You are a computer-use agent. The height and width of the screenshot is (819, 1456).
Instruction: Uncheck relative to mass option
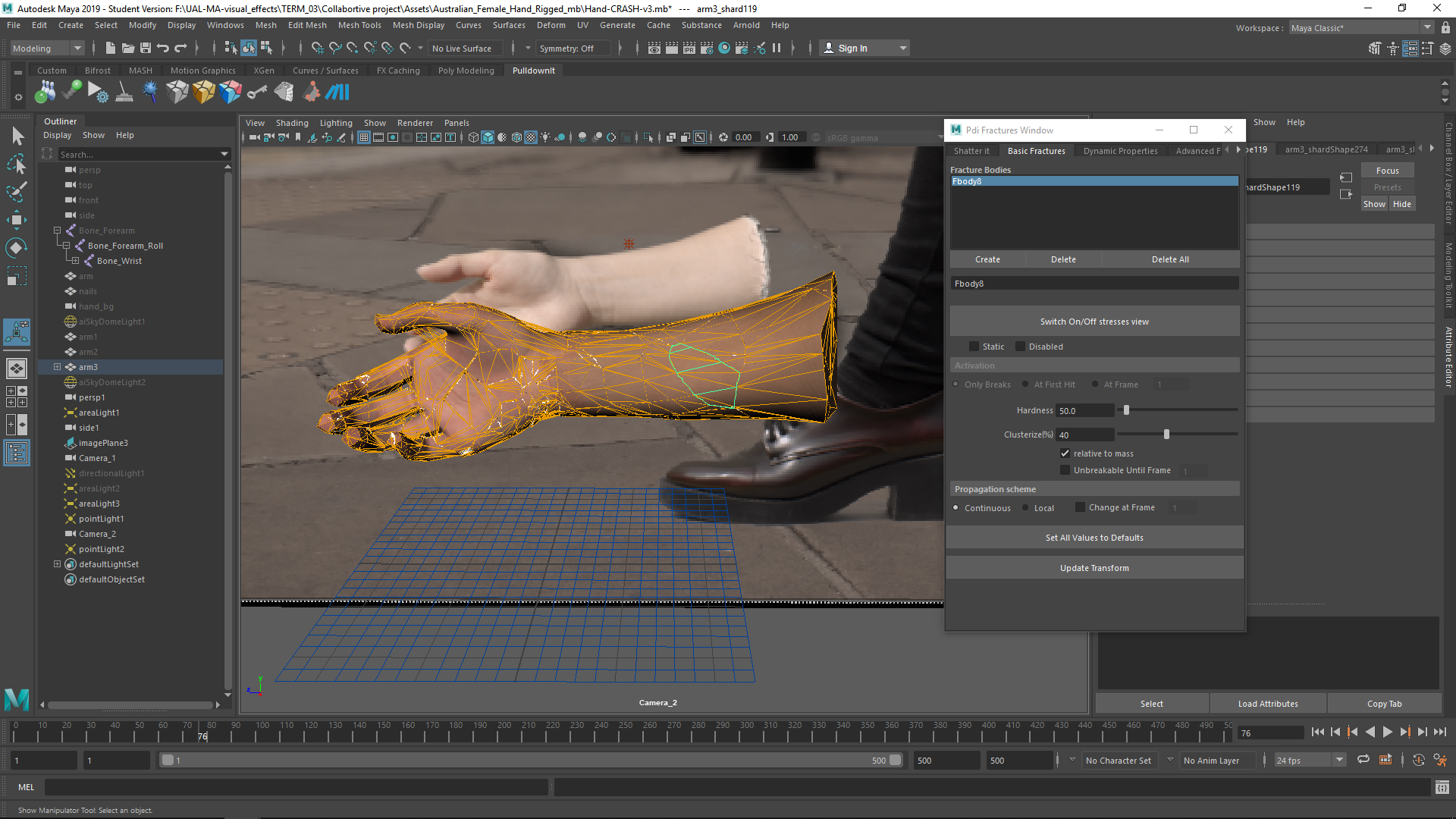pos(1065,453)
